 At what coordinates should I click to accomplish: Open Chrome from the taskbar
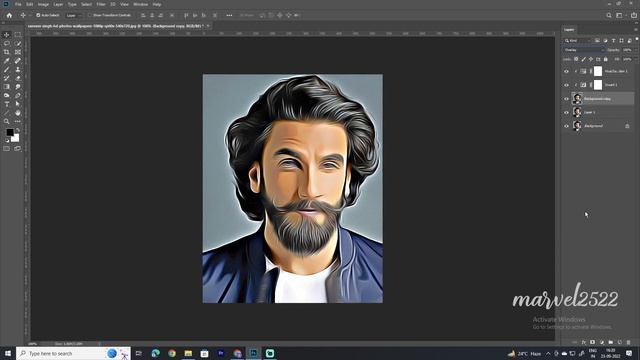(x=172, y=353)
